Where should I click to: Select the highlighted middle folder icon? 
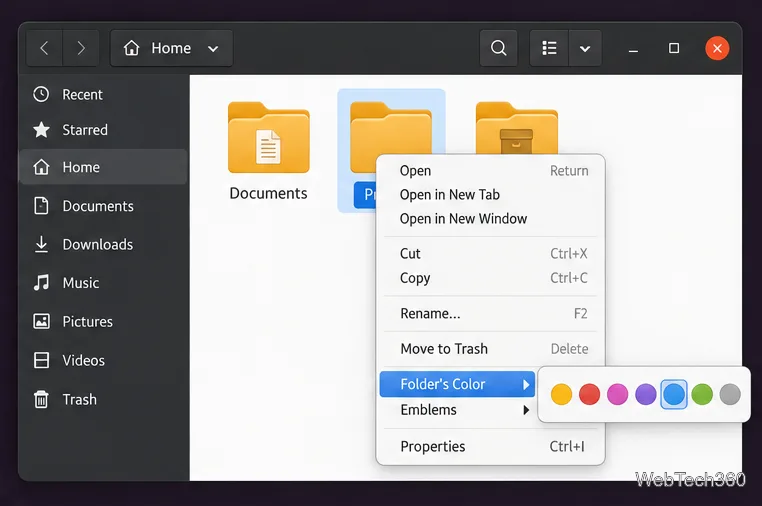(x=390, y=129)
